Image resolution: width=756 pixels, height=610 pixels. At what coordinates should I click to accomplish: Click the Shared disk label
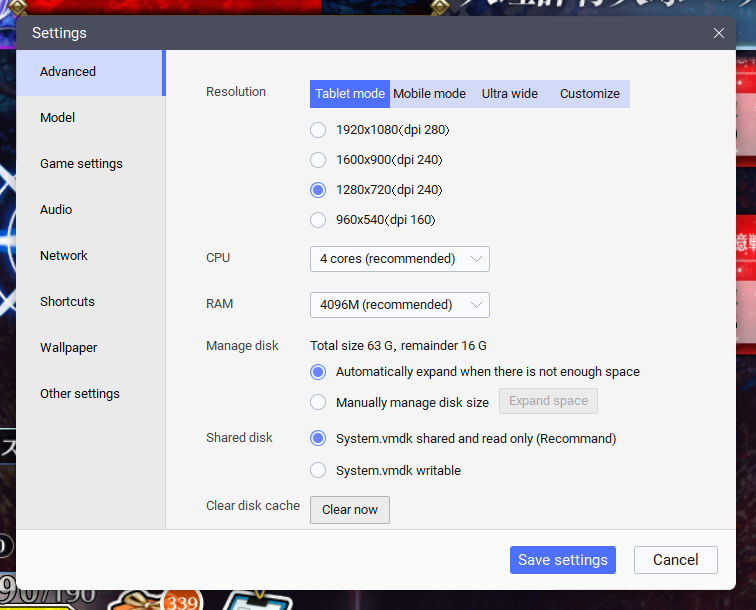pyautogui.click(x=239, y=437)
